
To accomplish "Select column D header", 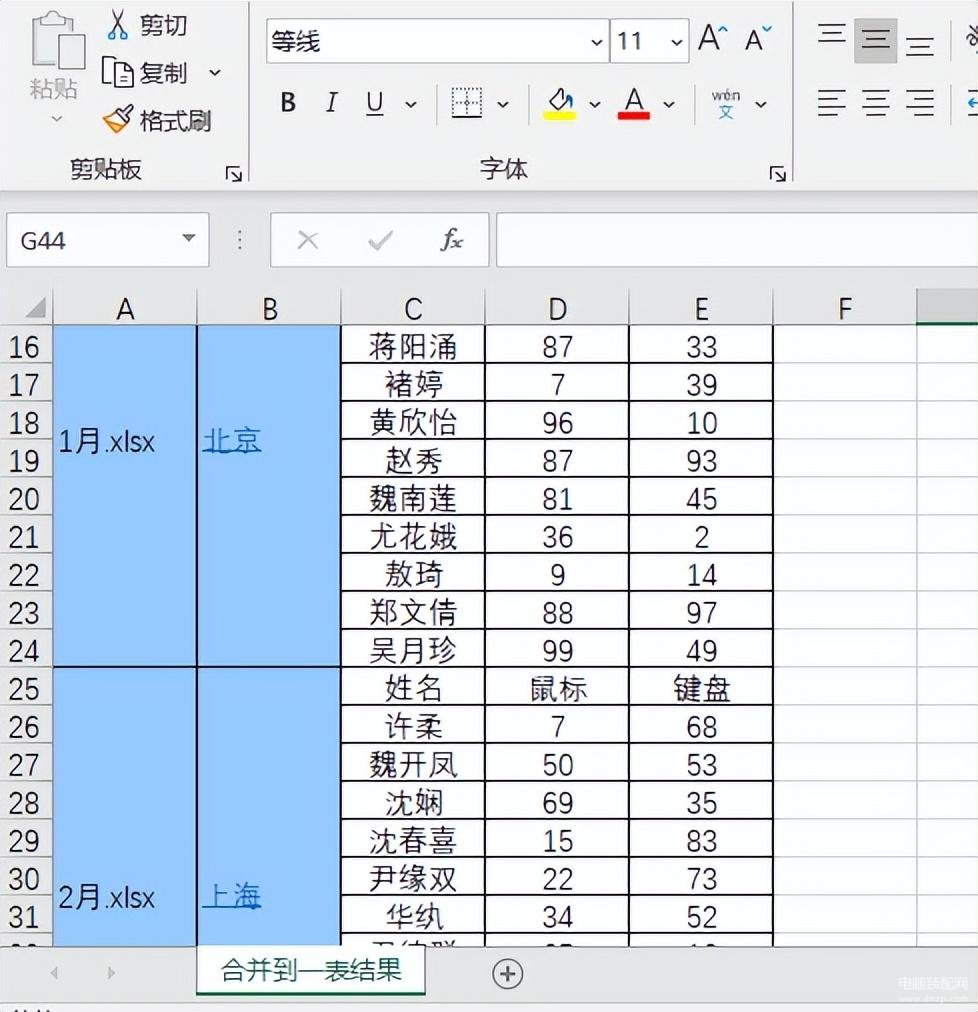I will (x=557, y=308).
